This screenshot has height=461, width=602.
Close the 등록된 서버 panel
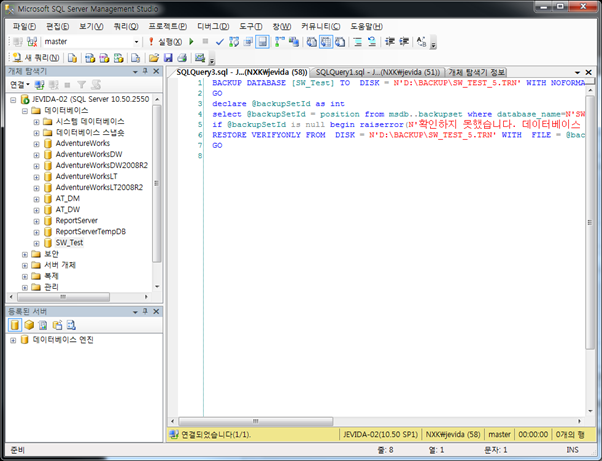pos(156,311)
